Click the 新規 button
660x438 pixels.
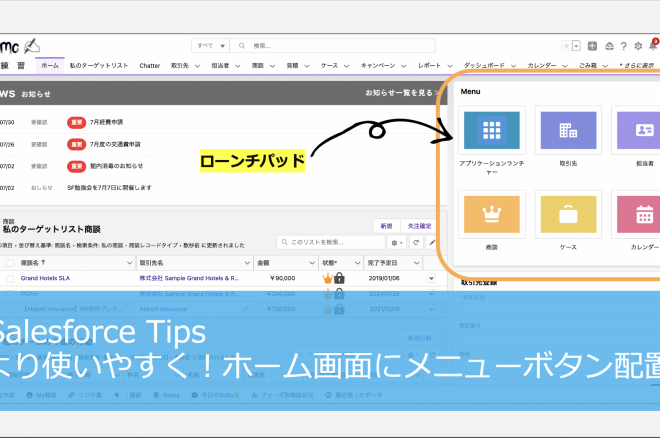pyautogui.click(x=386, y=226)
